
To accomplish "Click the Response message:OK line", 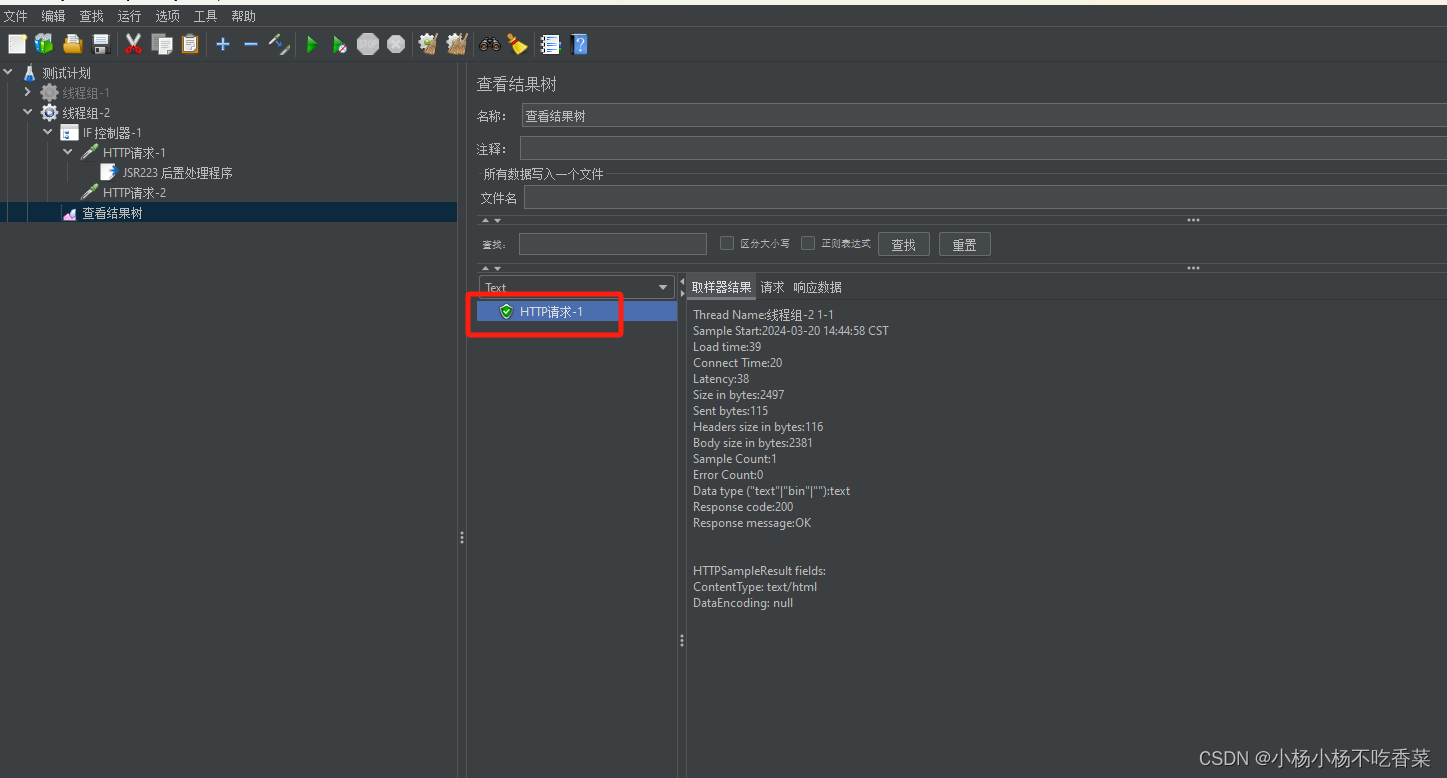I will (752, 523).
